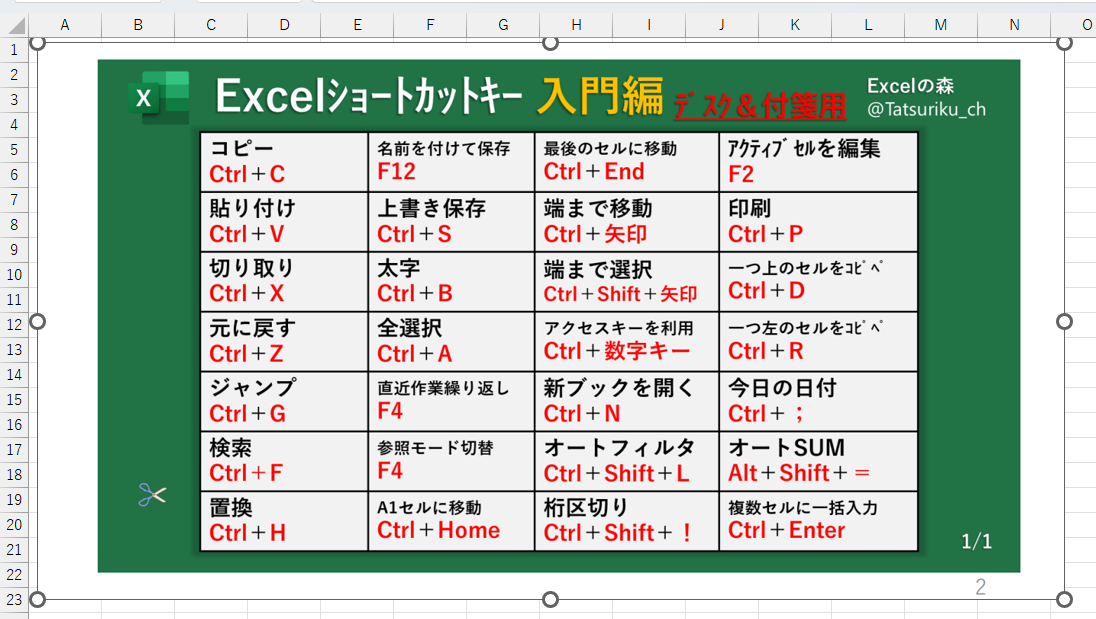Click the picture's top-left corner sizing handle
This screenshot has height=619, width=1096.
pos(38,43)
